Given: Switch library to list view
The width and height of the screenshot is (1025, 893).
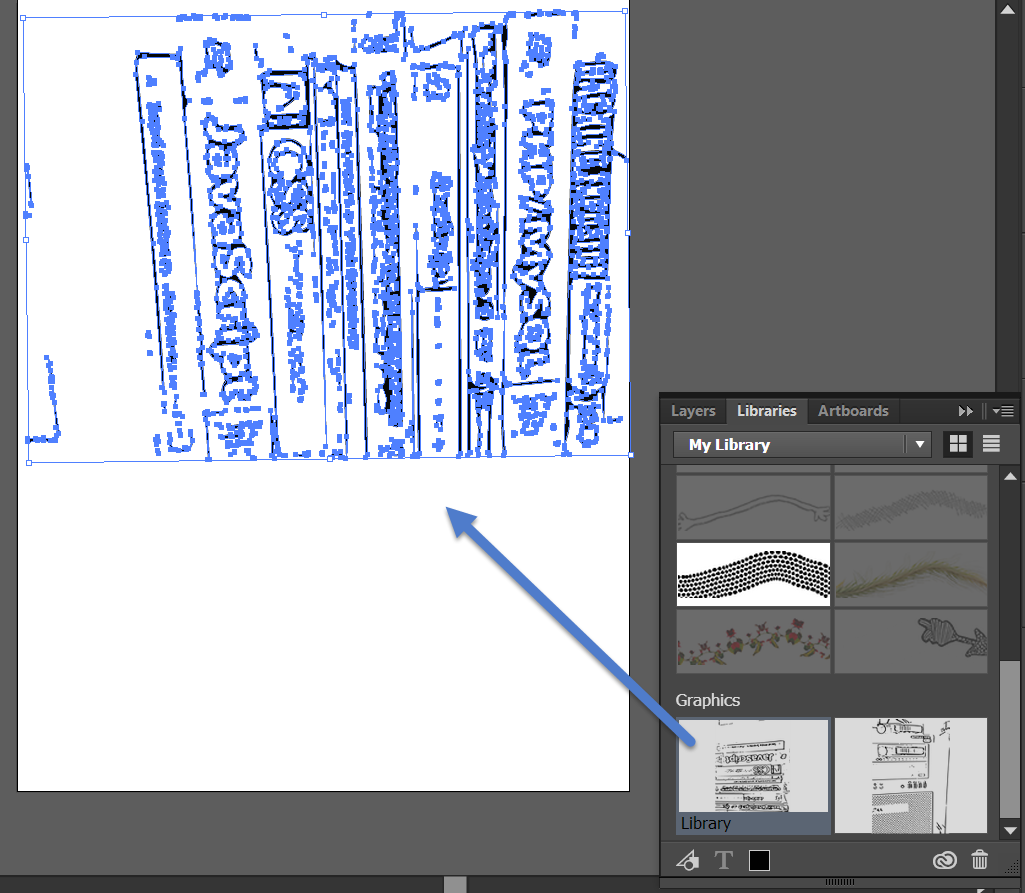Looking at the screenshot, I should pyautogui.click(x=991, y=444).
